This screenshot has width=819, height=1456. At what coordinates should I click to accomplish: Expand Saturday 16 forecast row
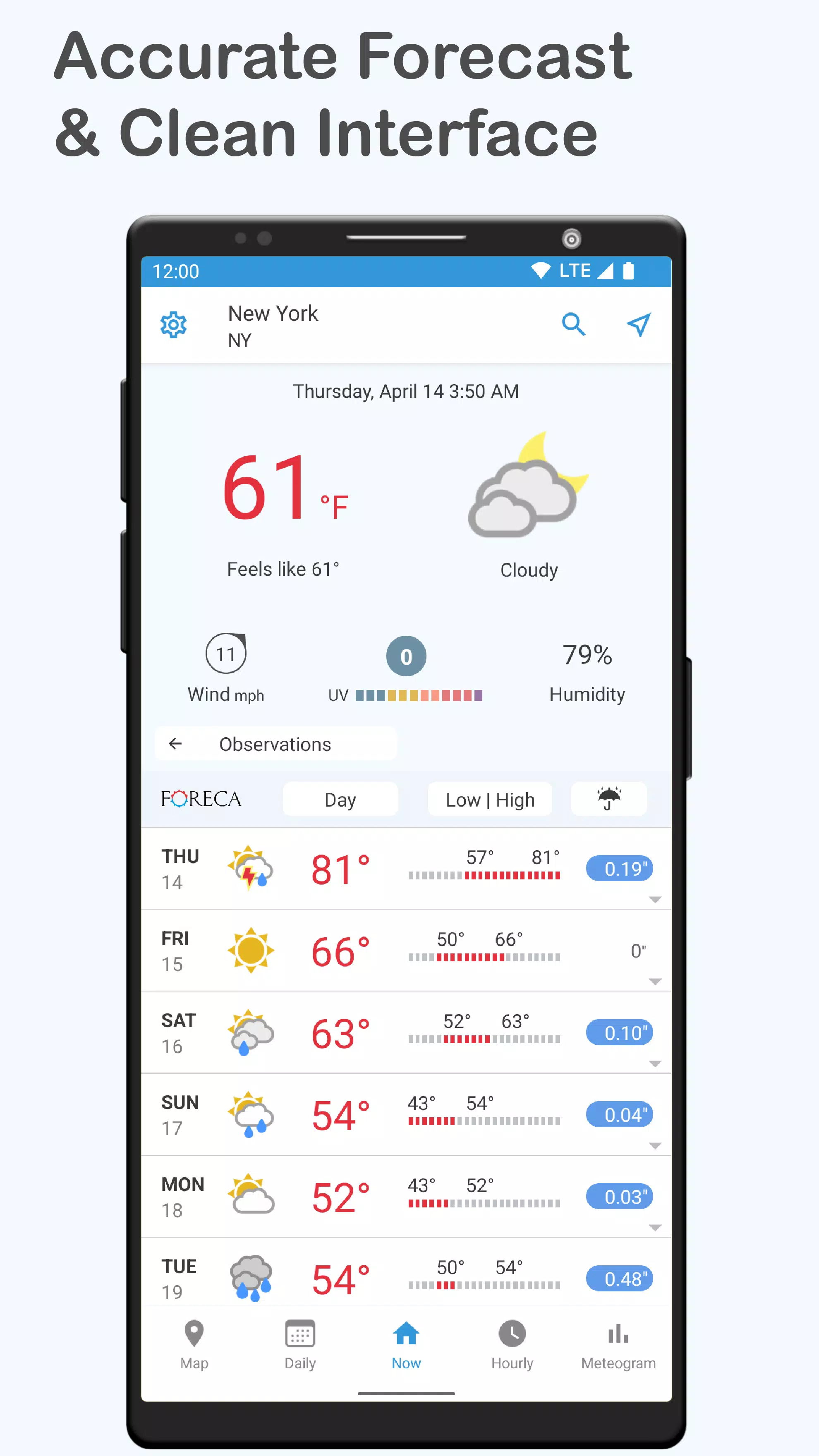(x=655, y=1064)
